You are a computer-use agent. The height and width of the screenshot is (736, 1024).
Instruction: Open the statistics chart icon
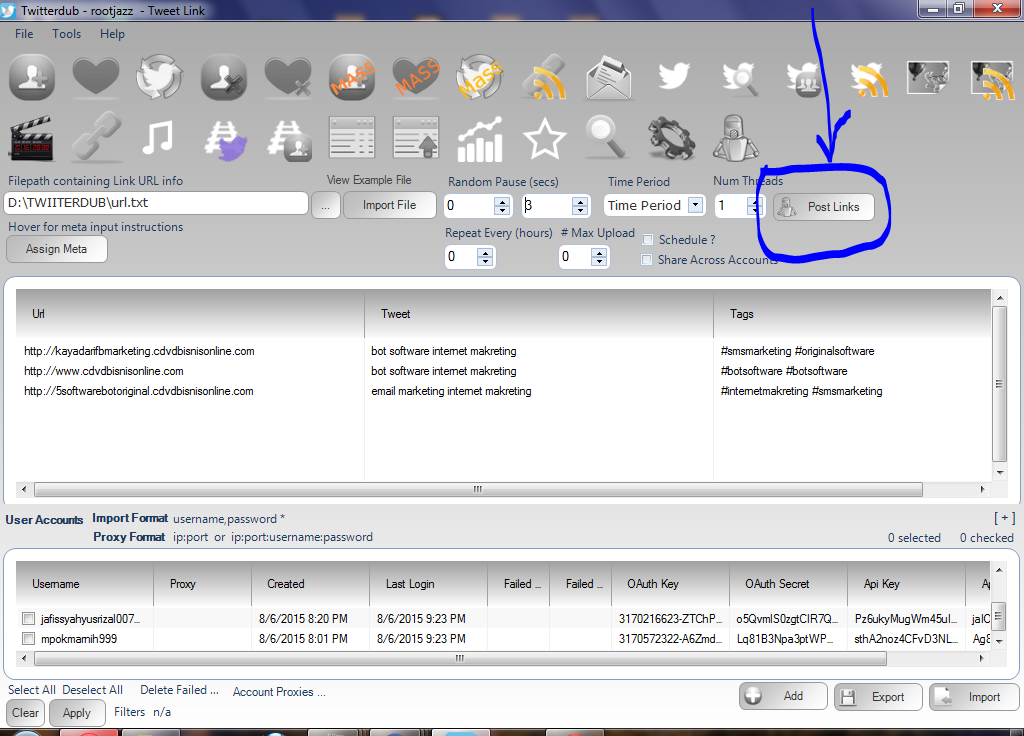coord(480,139)
